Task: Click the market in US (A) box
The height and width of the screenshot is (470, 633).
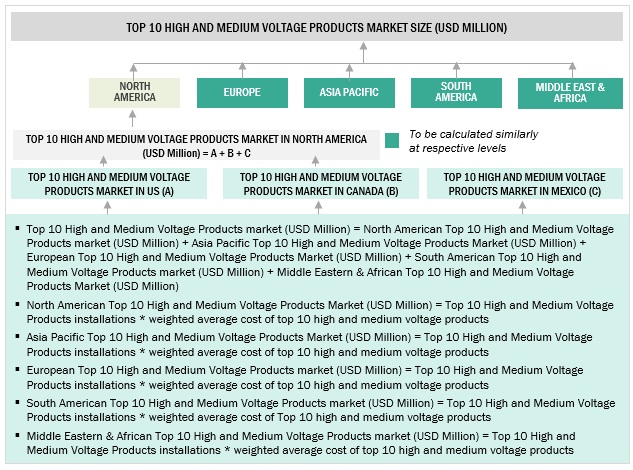Action: point(107,183)
